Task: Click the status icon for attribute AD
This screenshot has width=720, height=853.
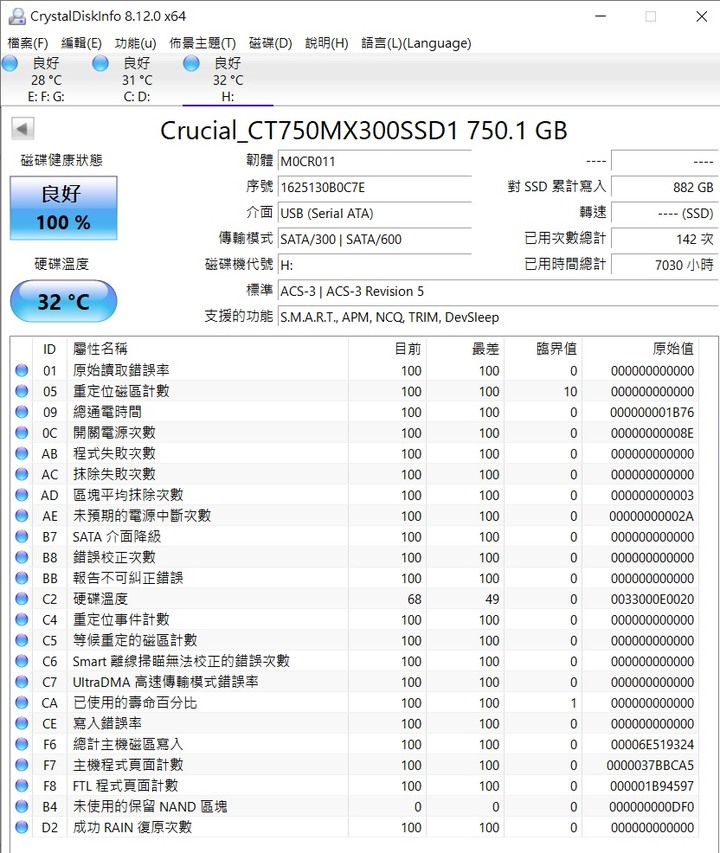Action: [x=22, y=495]
